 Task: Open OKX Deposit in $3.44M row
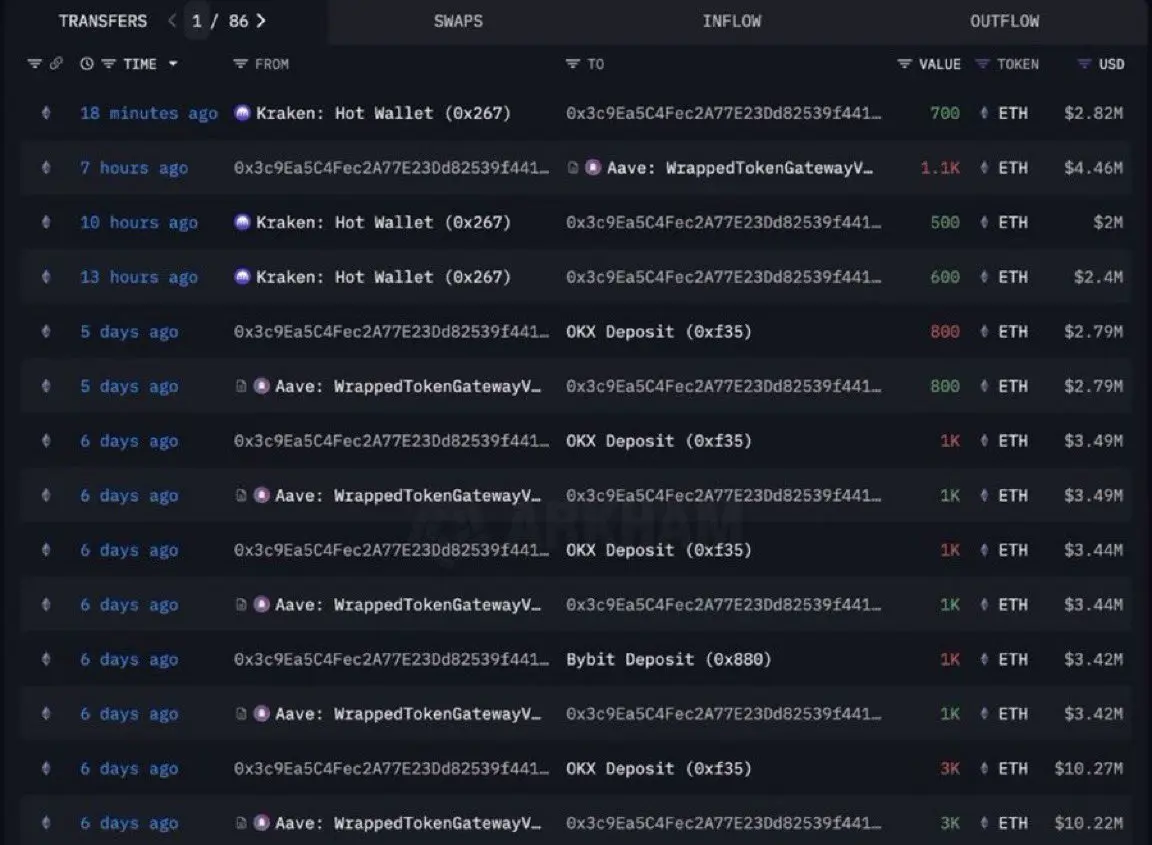pos(659,550)
